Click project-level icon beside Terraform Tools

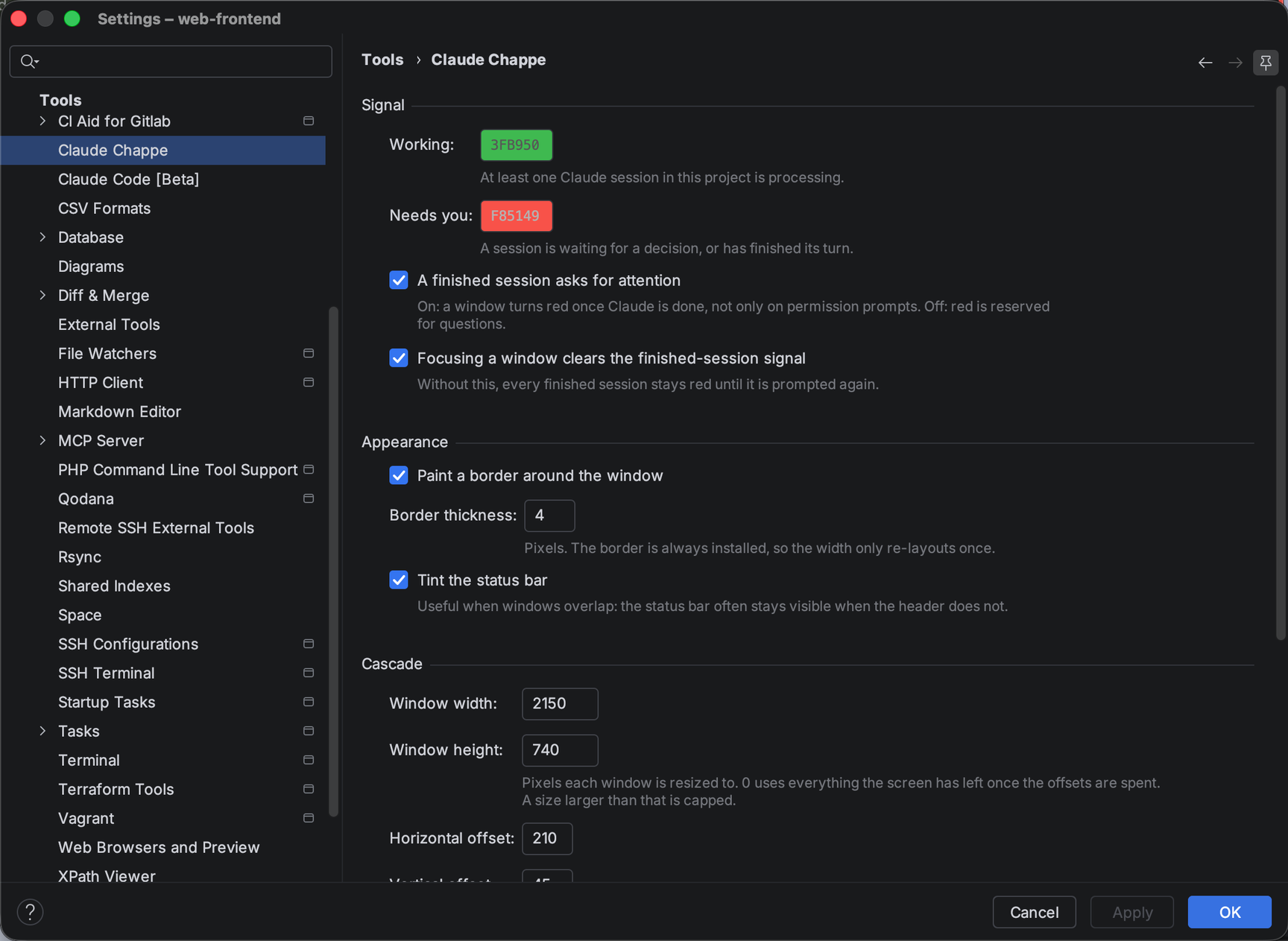[309, 789]
